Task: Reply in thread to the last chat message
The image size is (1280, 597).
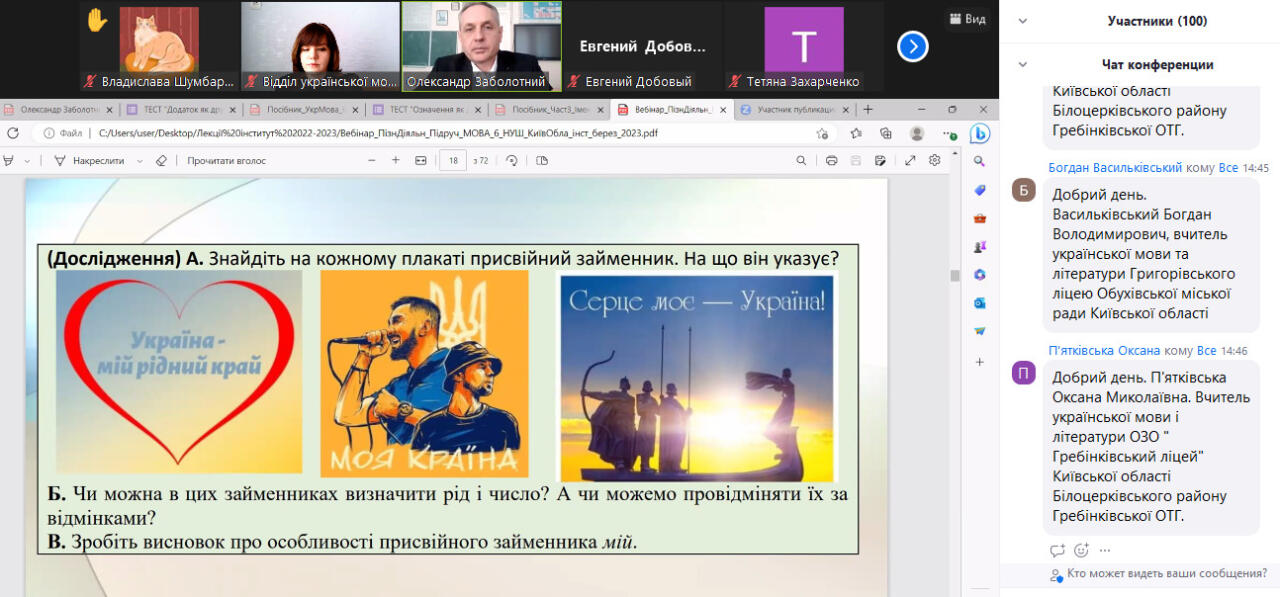Action: tap(1057, 550)
